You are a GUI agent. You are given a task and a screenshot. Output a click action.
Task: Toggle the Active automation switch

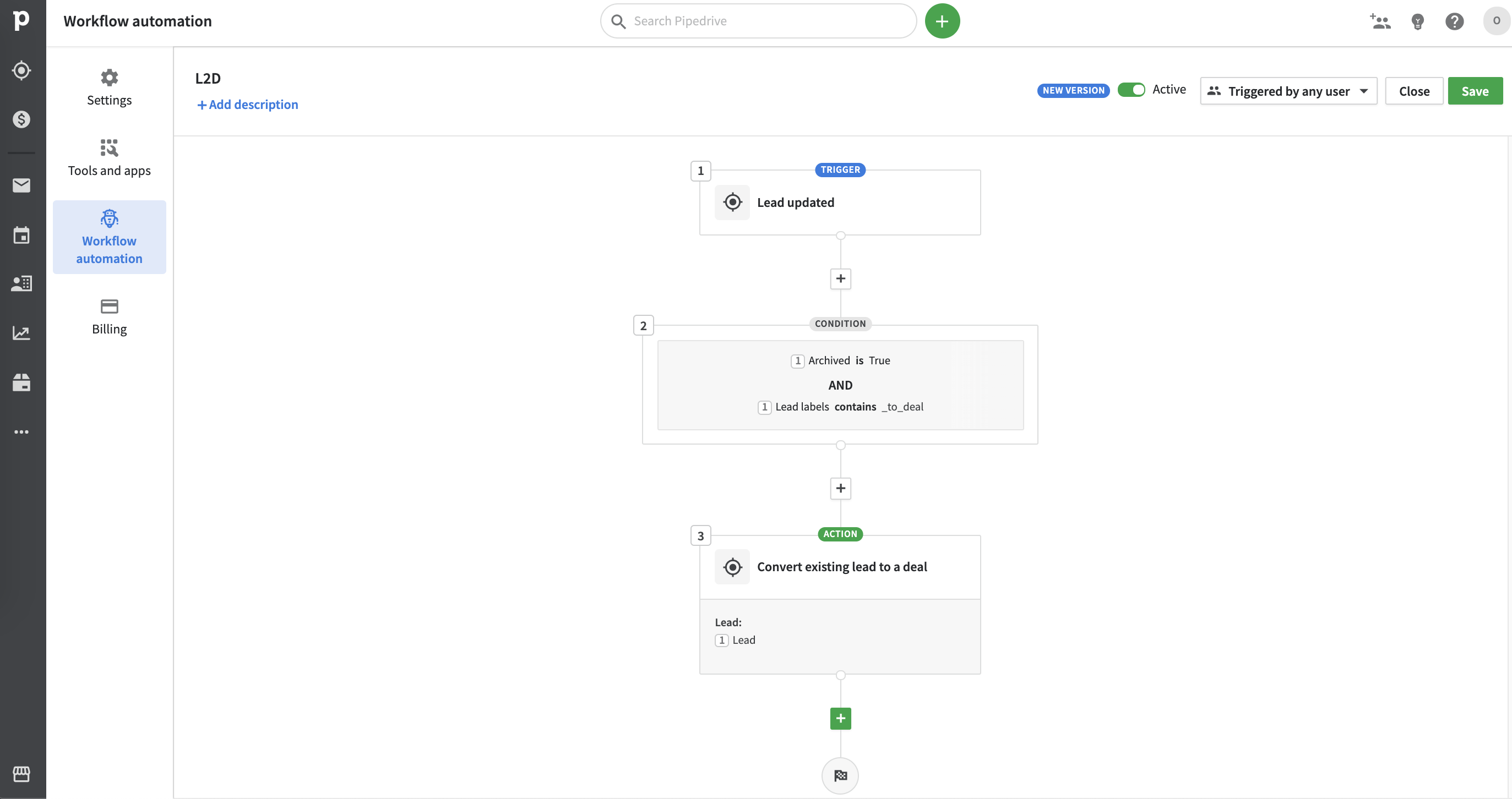point(1131,90)
